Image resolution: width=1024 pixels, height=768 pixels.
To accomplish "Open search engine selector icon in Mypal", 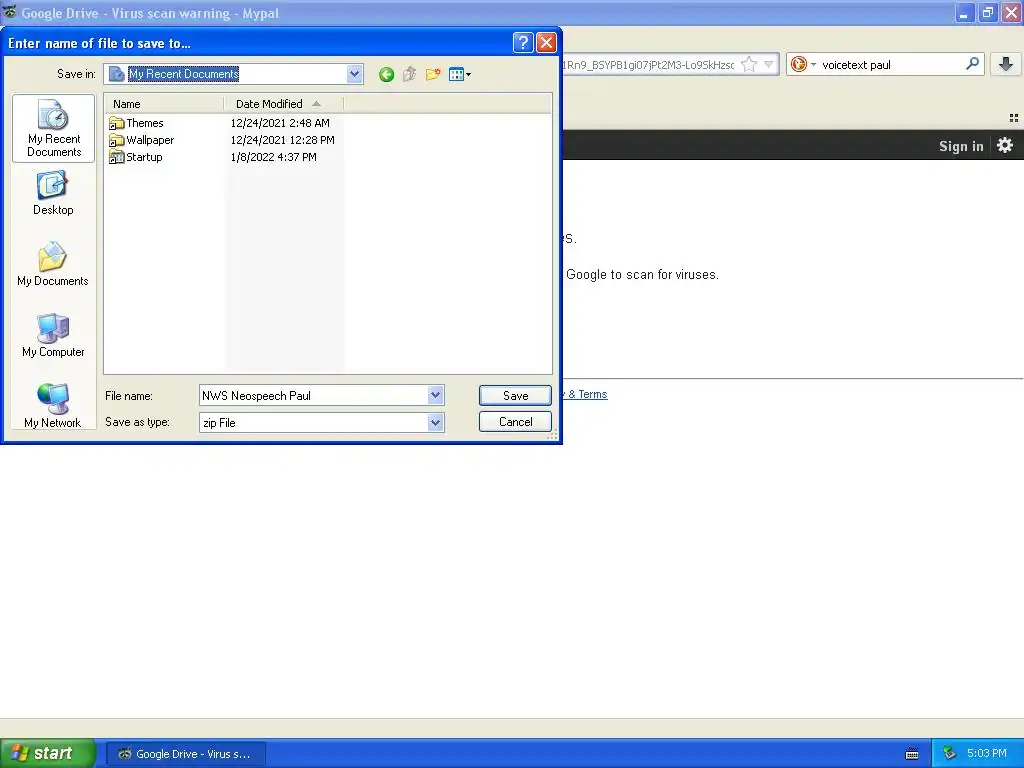I will (803, 64).
